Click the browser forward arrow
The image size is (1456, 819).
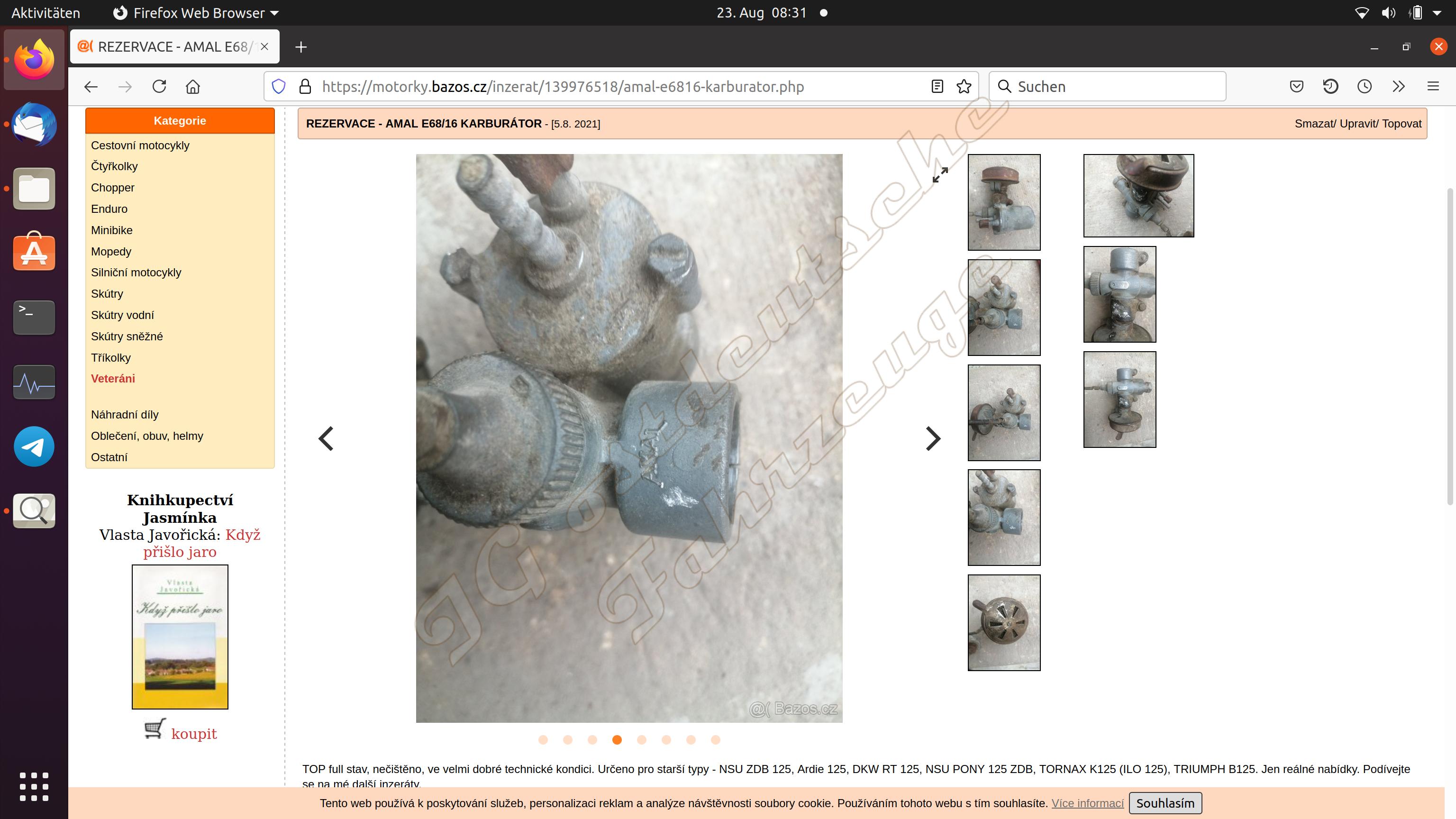[125, 86]
